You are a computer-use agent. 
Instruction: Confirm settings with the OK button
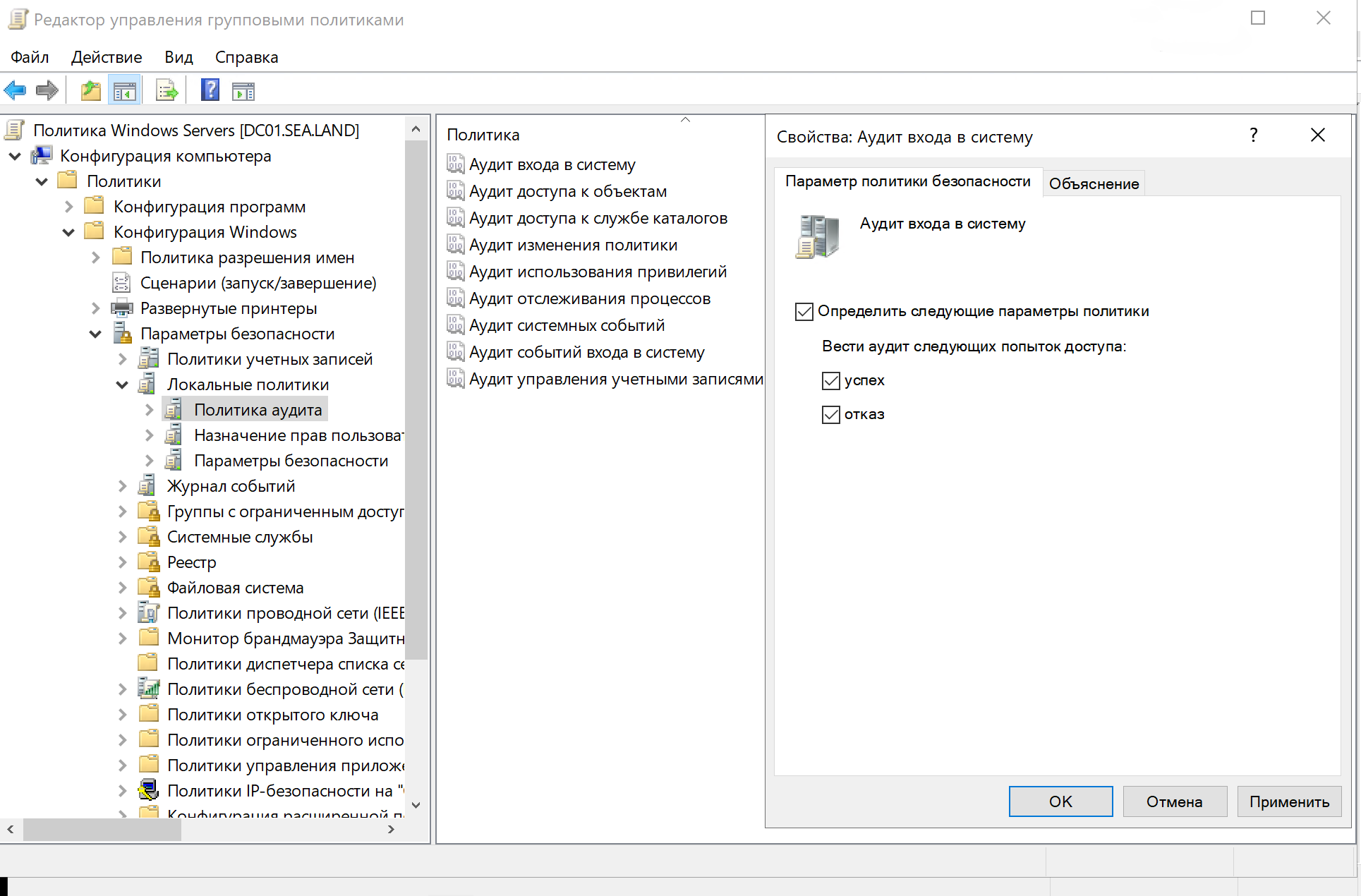tap(1060, 801)
